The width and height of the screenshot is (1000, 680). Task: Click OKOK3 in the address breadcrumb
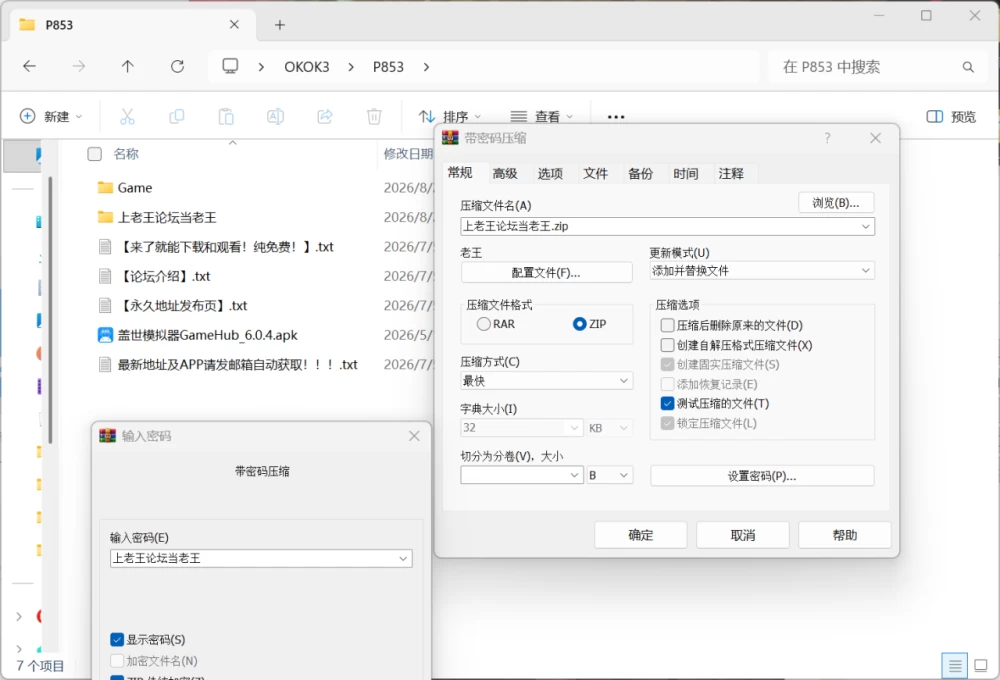click(307, 67)
